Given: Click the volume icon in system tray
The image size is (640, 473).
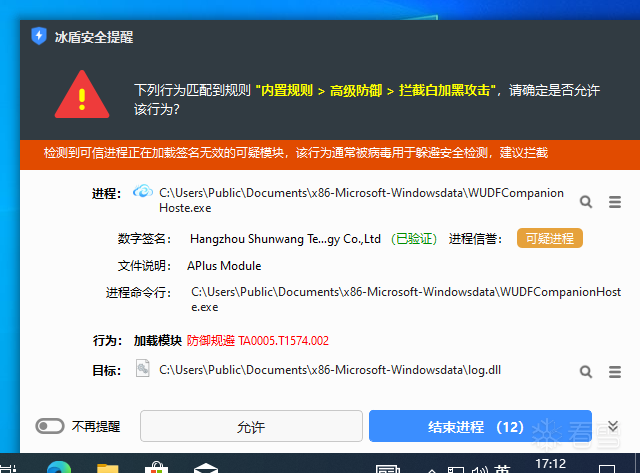Looking at the screenshot, I should click(x=480, y=469).
